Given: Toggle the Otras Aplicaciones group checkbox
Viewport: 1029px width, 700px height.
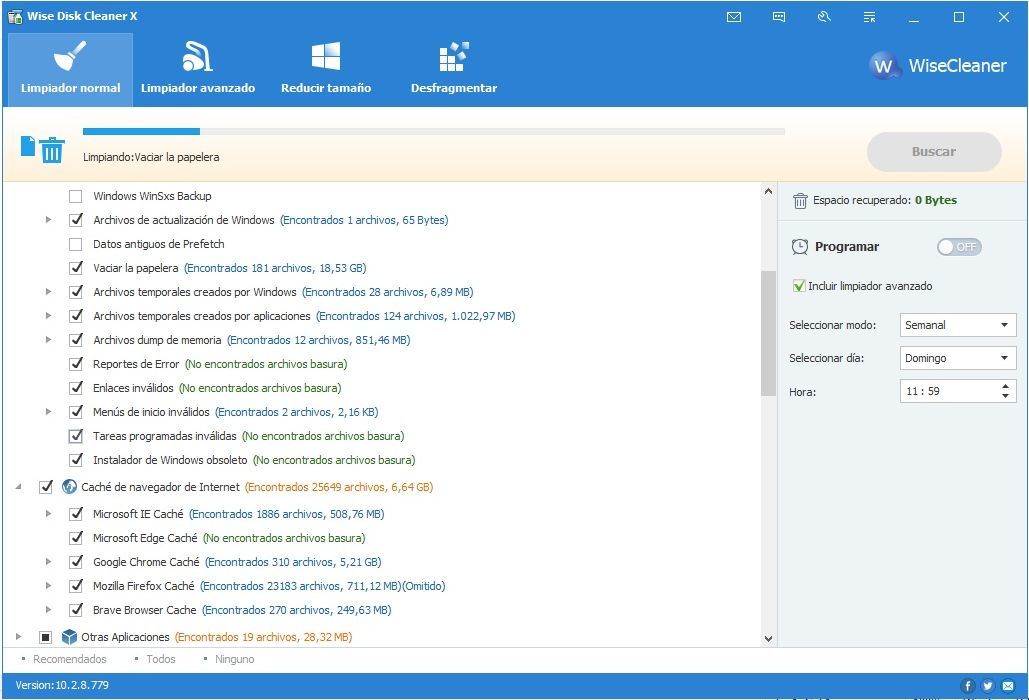Looking at the screenshot, I should 45,637.
